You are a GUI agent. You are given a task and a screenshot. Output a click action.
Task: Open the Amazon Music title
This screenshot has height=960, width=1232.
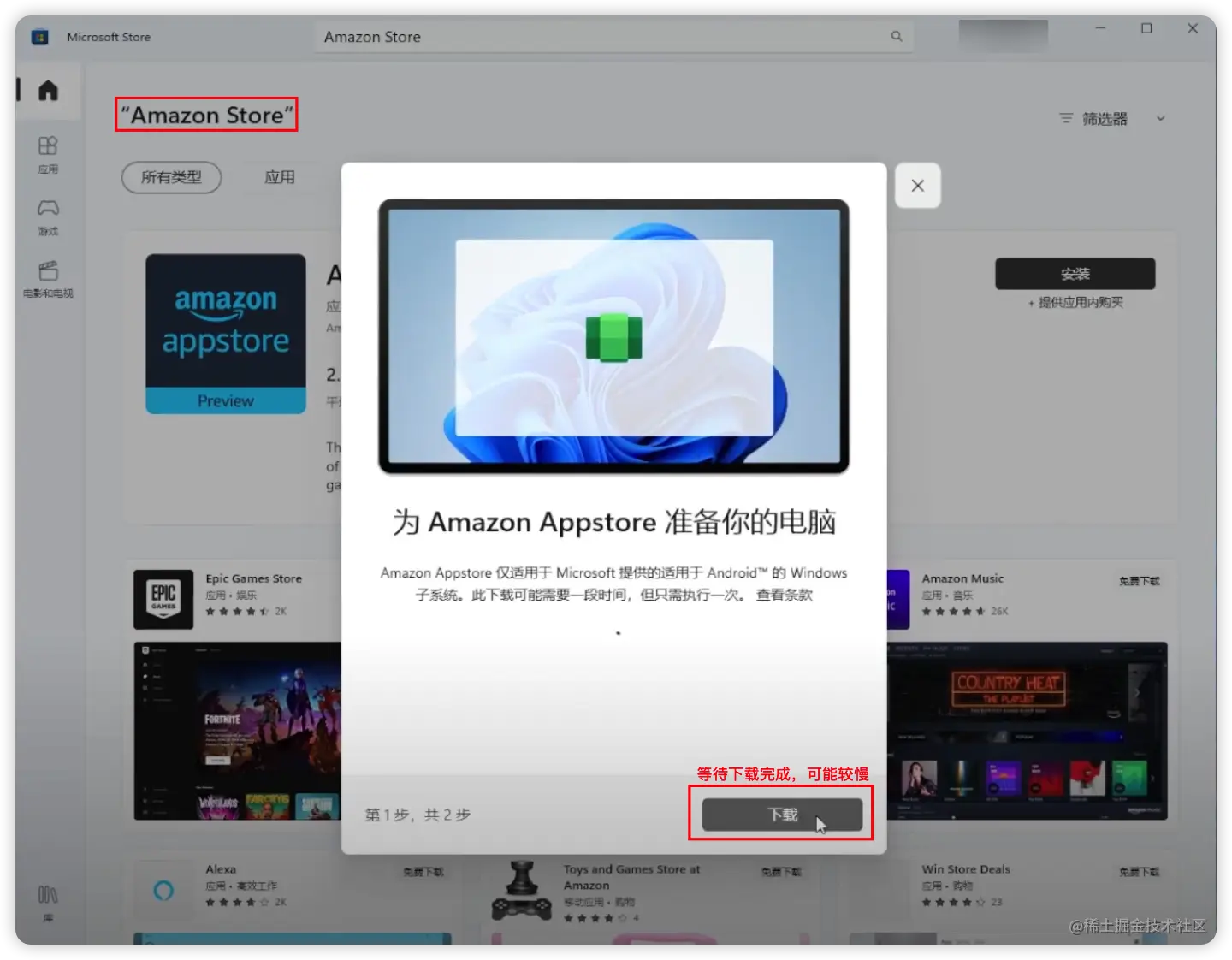tap(962, 578)
